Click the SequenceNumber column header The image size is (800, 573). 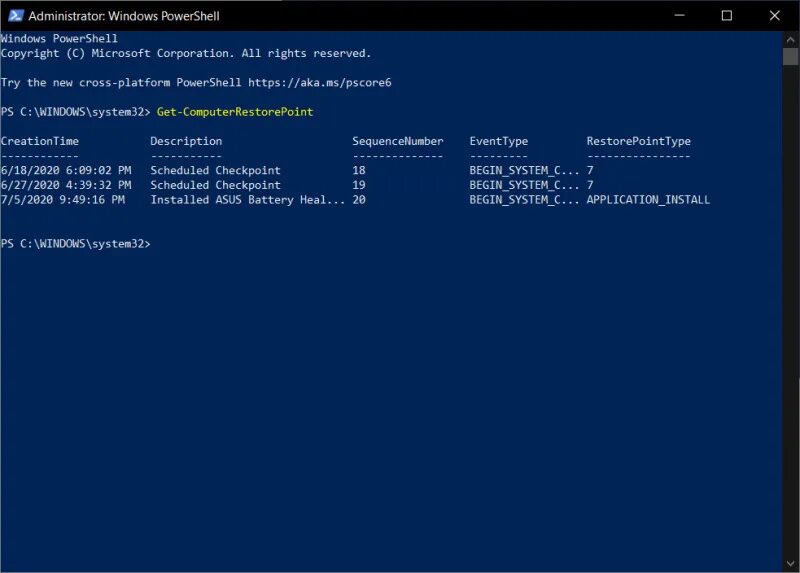point(397,141)
